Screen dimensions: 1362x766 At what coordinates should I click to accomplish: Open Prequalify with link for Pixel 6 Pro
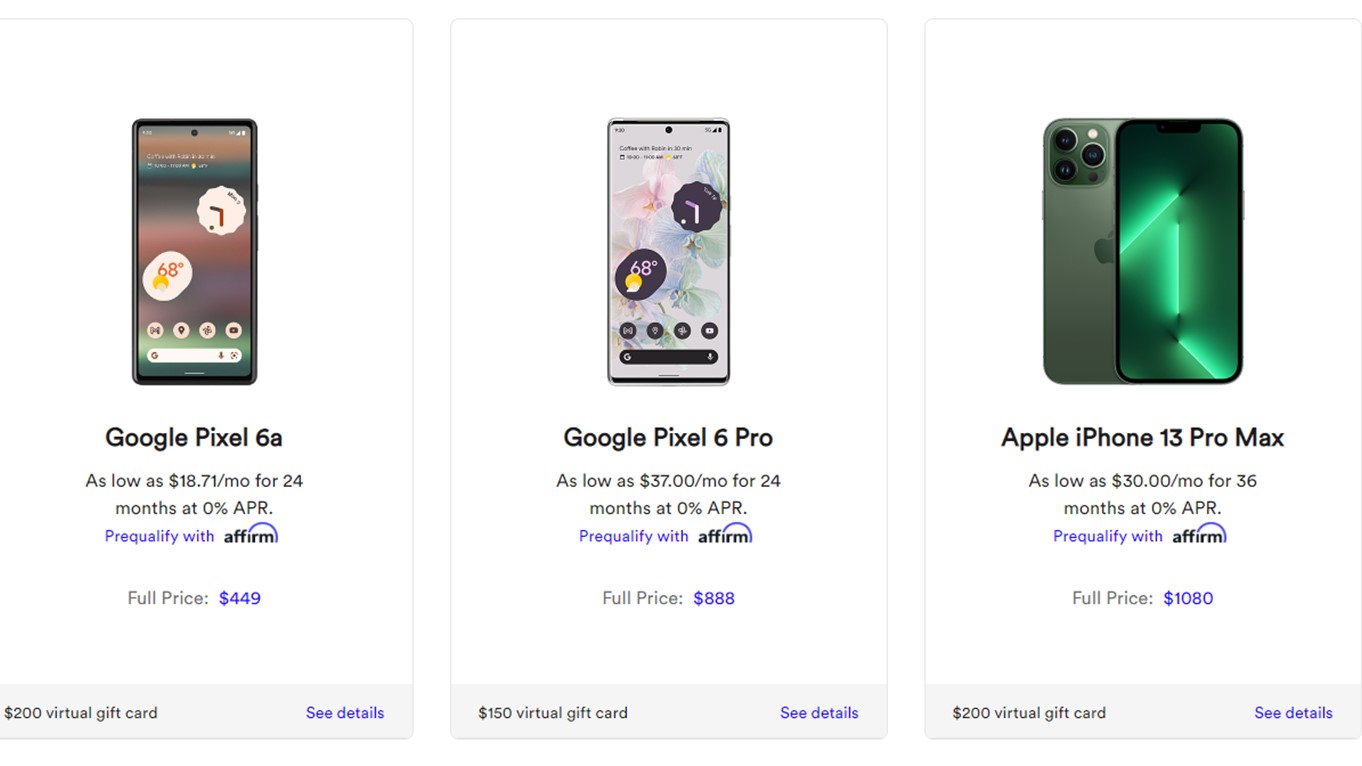pos(634,536)
